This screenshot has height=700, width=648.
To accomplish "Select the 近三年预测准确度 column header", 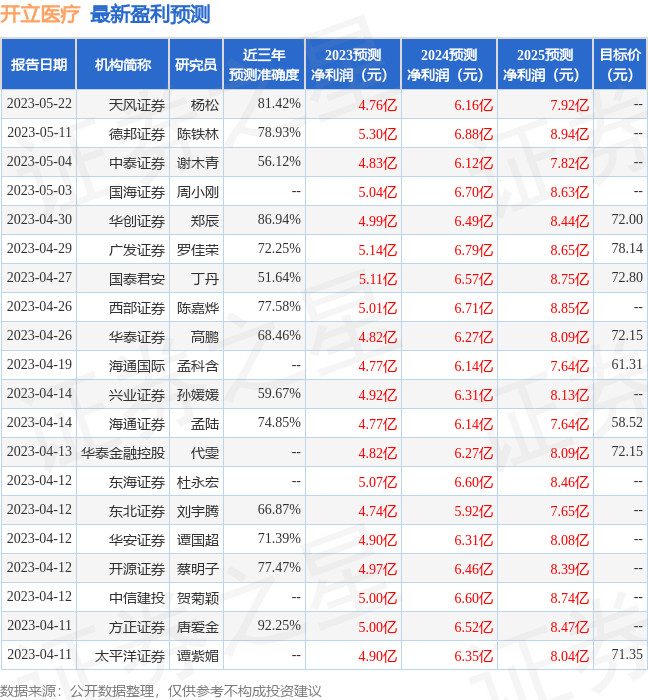I will coord(264,65).
